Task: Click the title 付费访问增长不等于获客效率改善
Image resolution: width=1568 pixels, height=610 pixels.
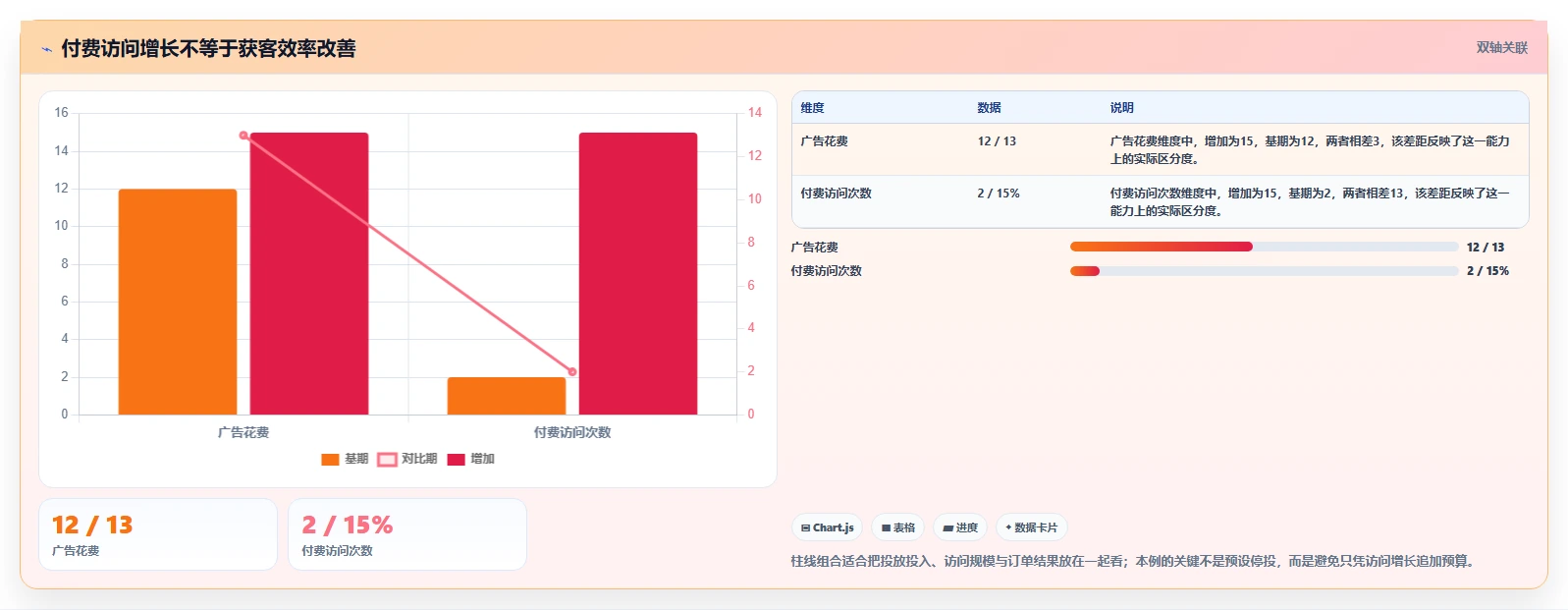Action: click(208, 48)
